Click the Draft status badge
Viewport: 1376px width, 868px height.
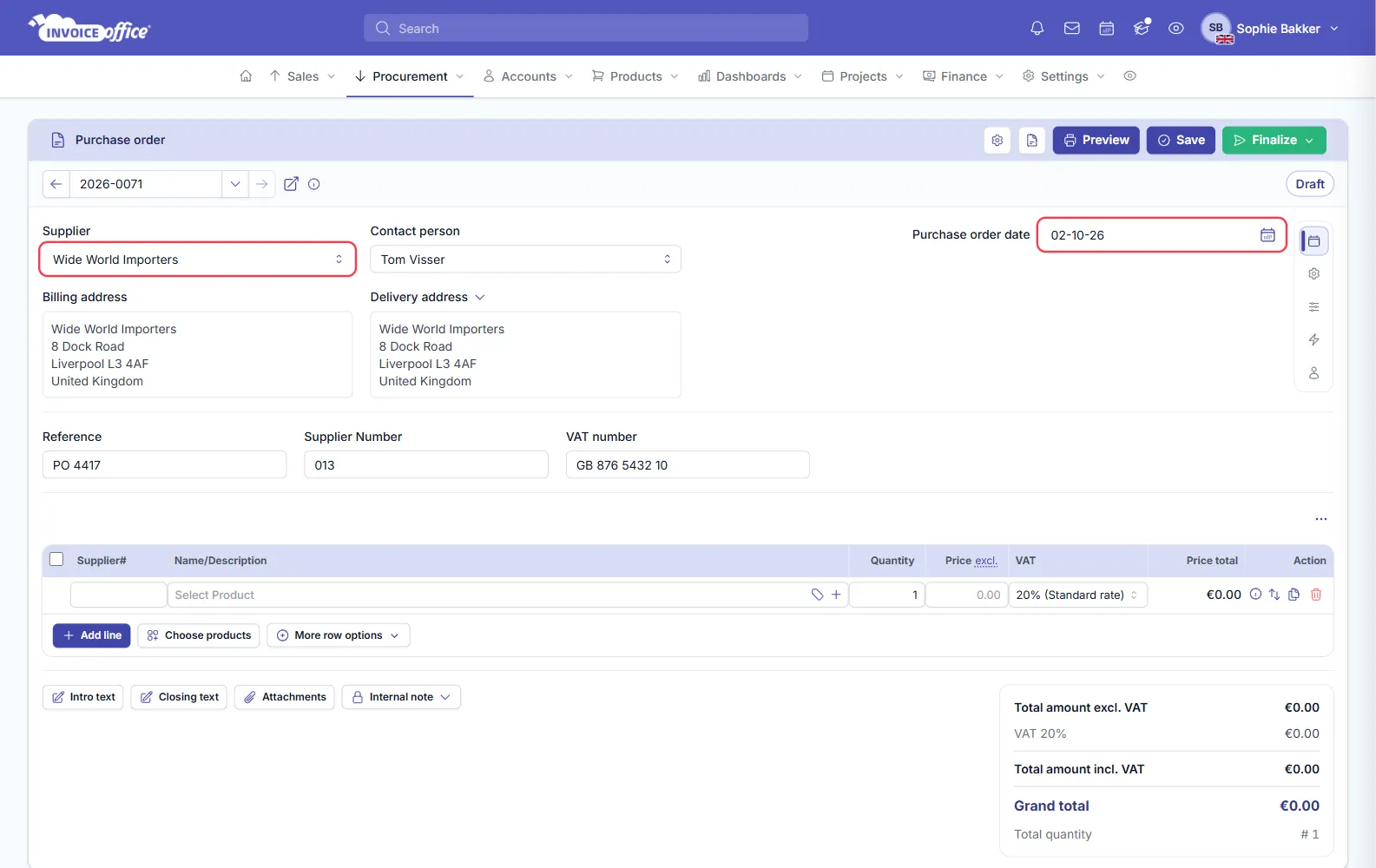(x=1310, y=184)
